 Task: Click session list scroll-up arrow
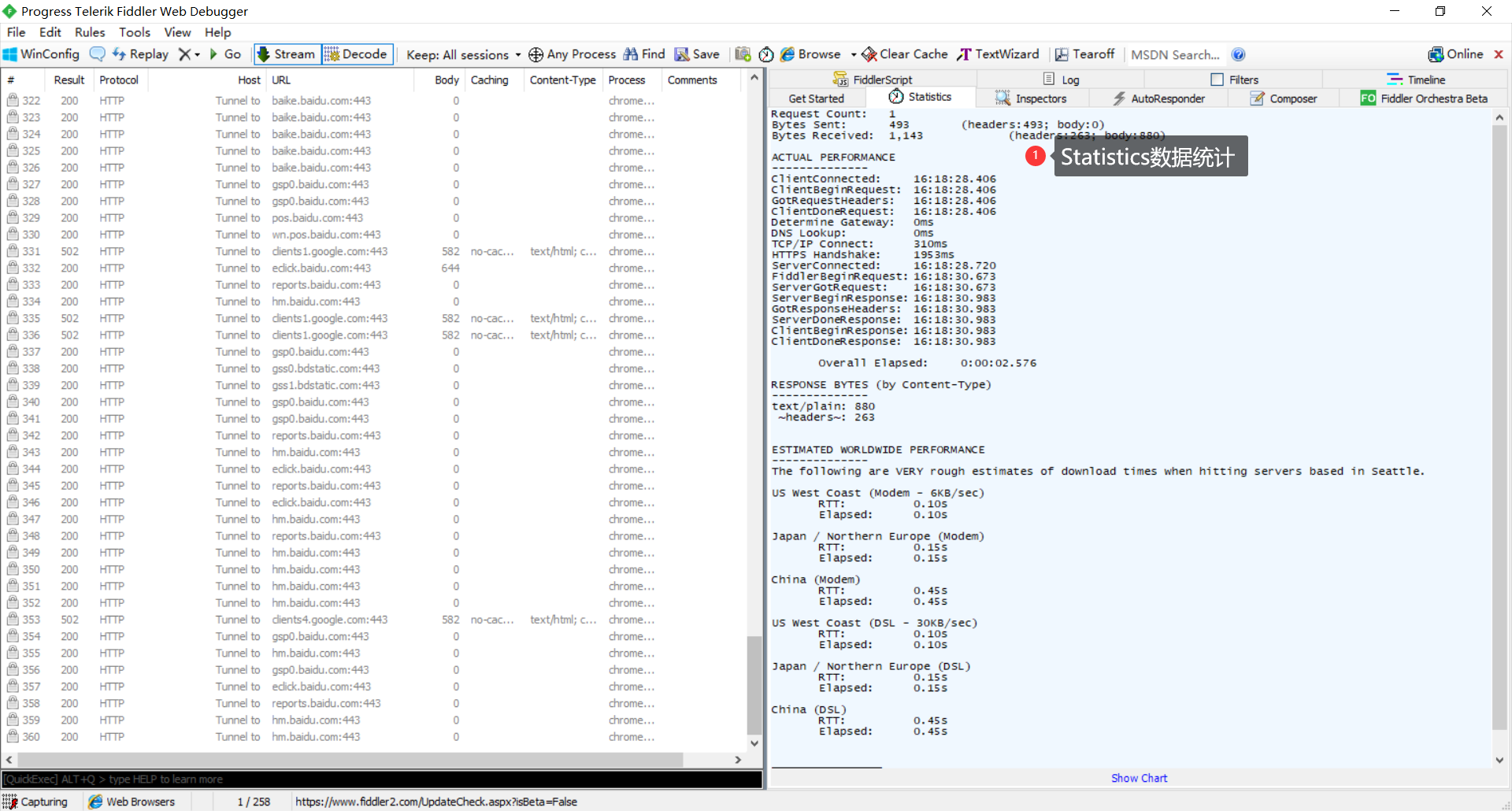pyautogui.click(x=754, y=78)
